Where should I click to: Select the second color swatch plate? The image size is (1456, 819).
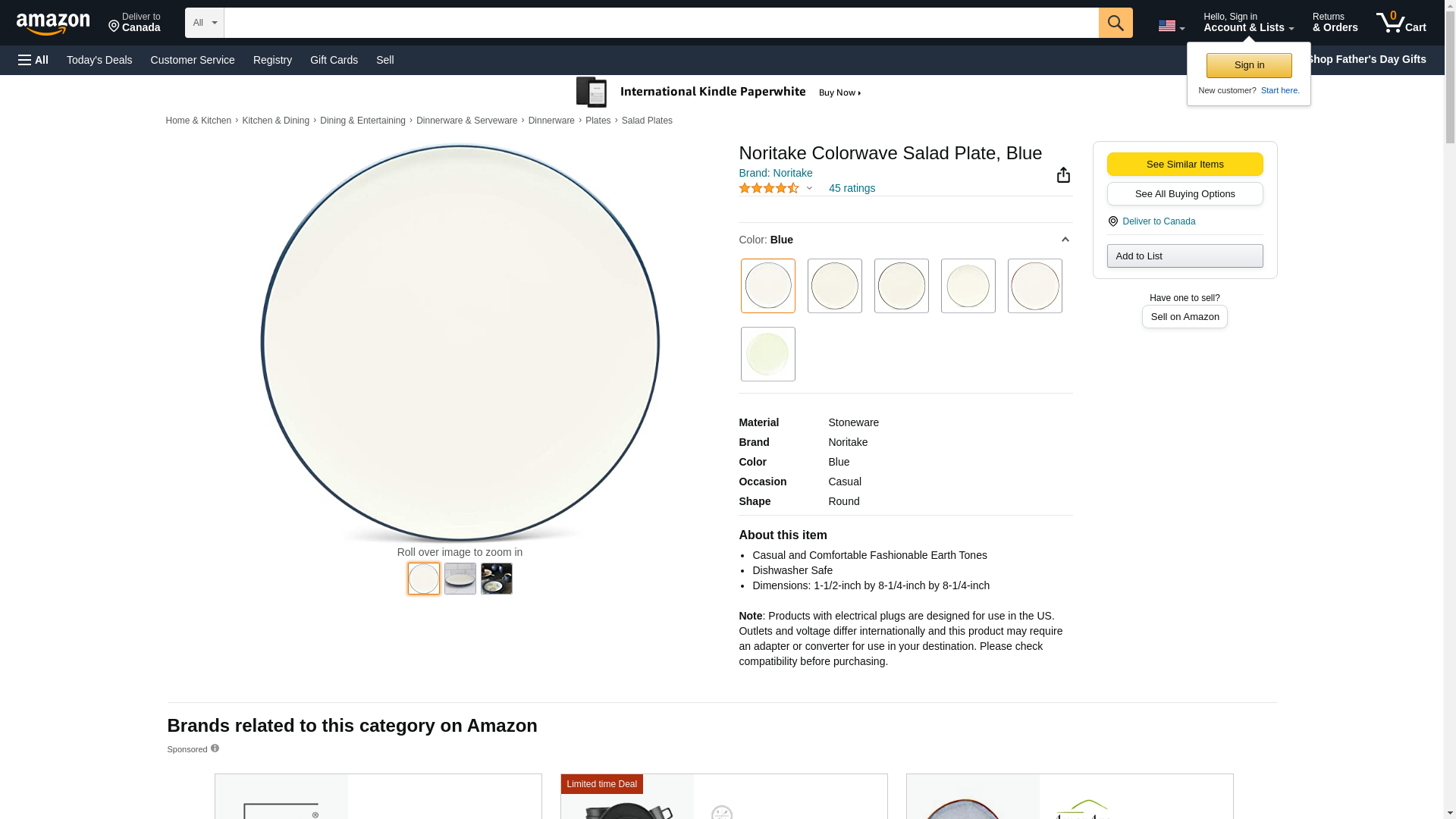(x=834, y=286)
